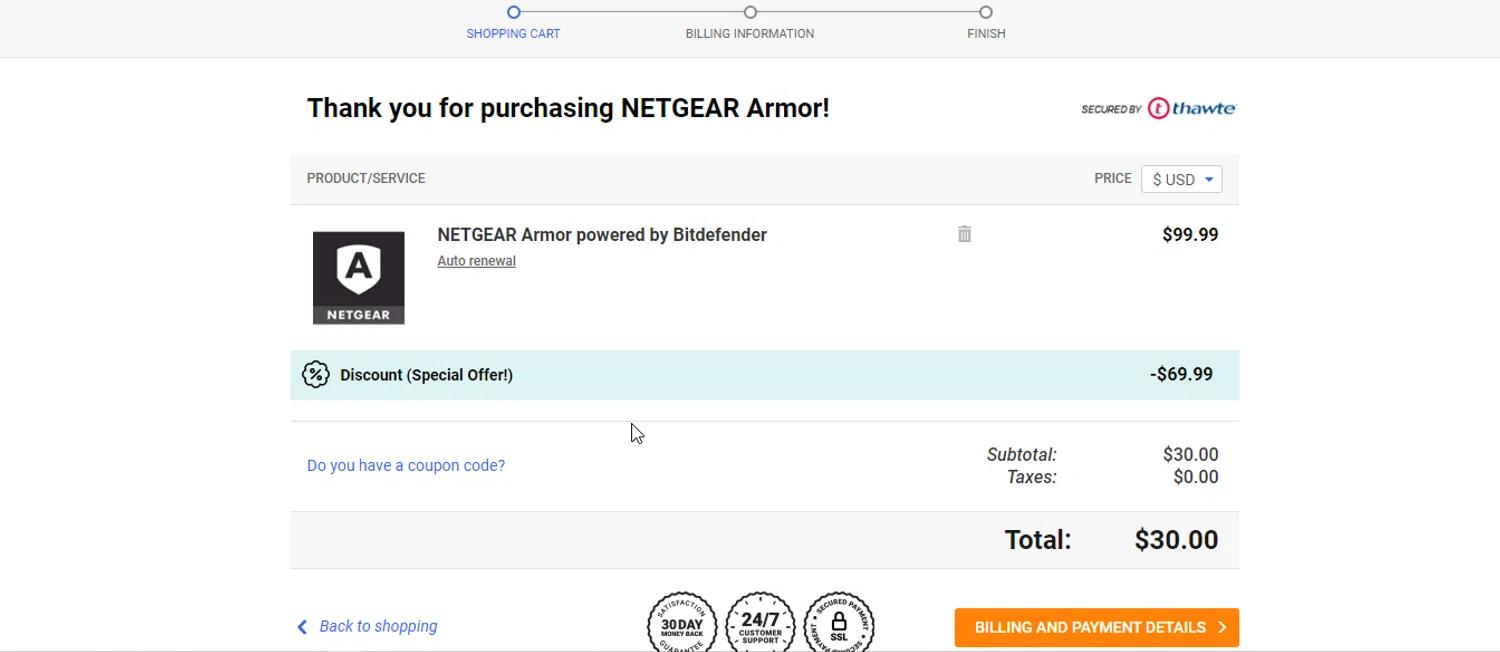Click the 30 Day Money Back badge

click(682, 624)
